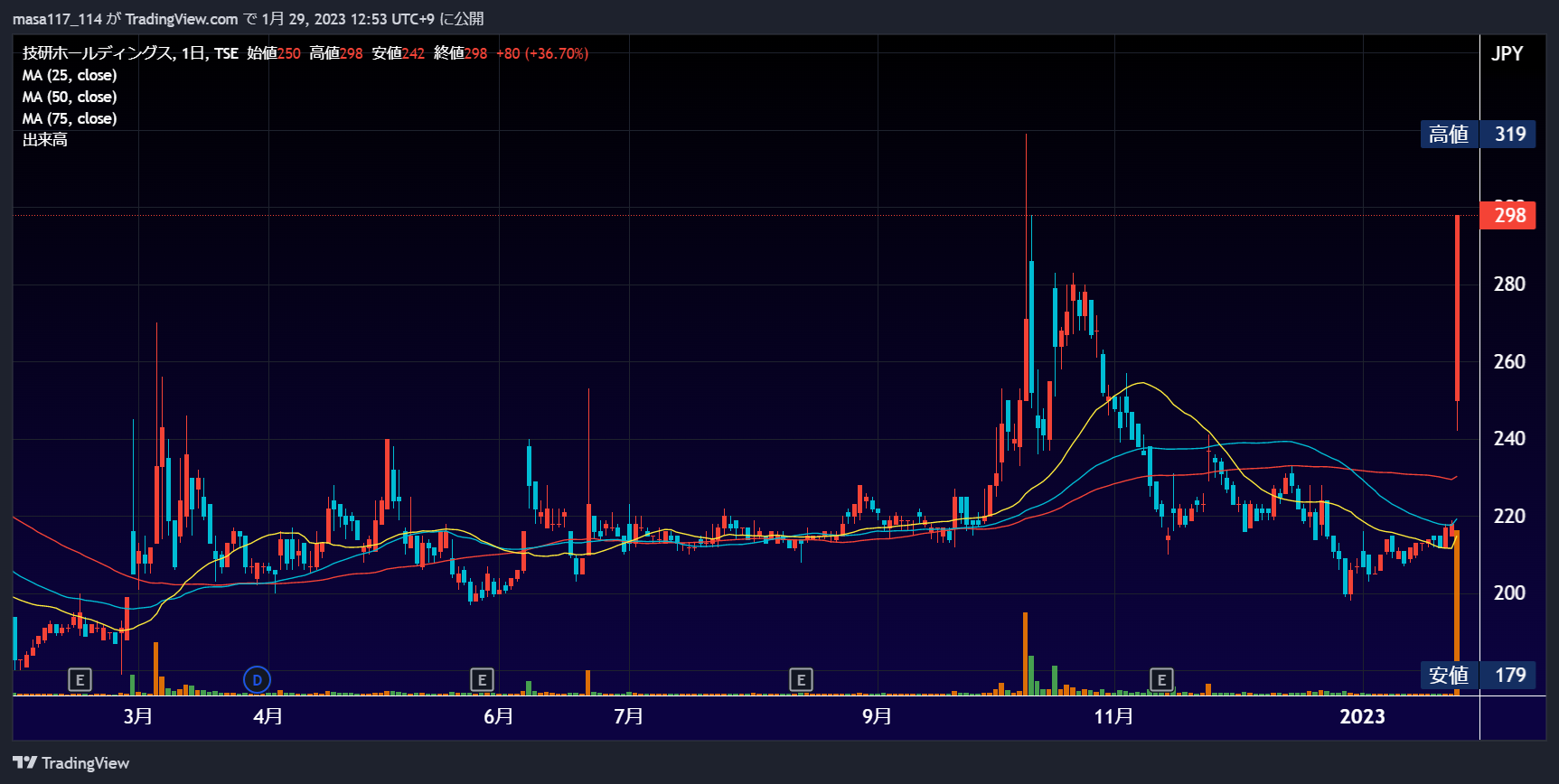Click the 200 price axis value
Viewport: 1559px width, 784px height.
pyautogui.click(x=1509, y=593)
